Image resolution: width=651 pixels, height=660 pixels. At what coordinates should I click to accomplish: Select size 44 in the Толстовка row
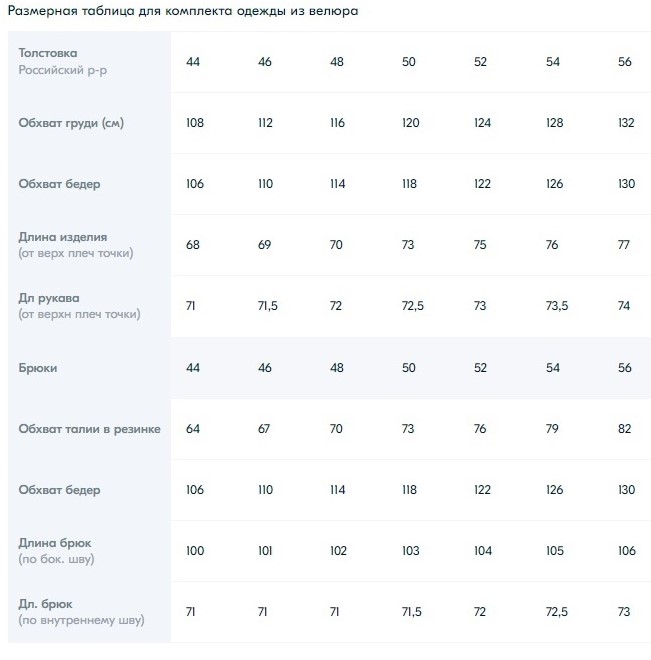pyautogui.click(x=193, y=62)
